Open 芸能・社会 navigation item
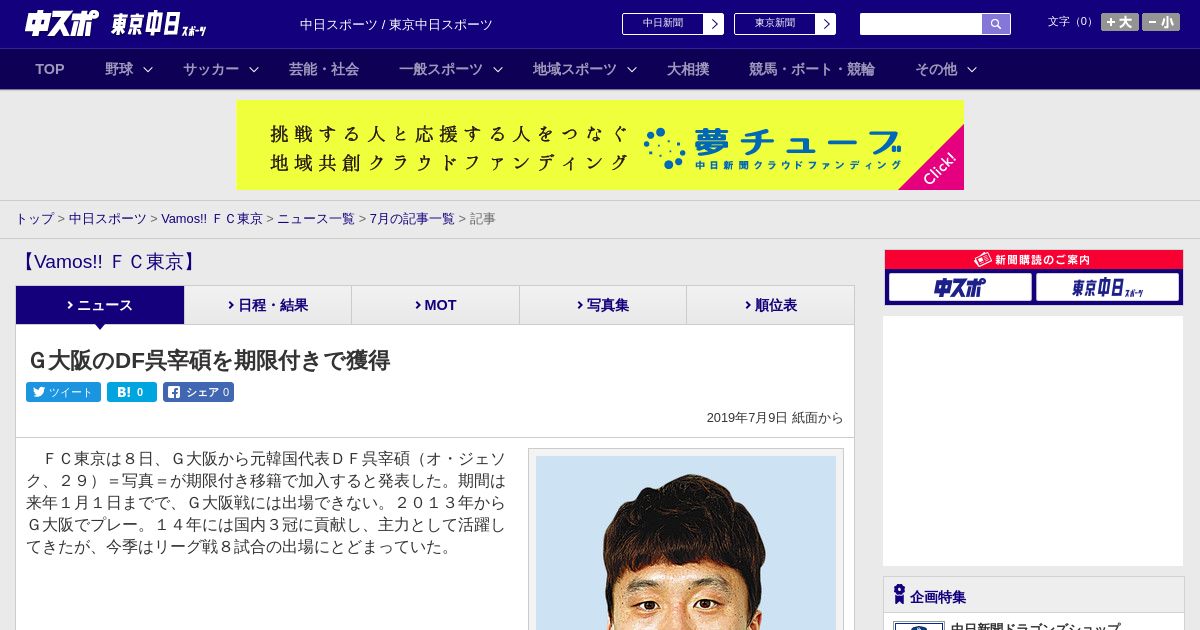 point(324,69)
